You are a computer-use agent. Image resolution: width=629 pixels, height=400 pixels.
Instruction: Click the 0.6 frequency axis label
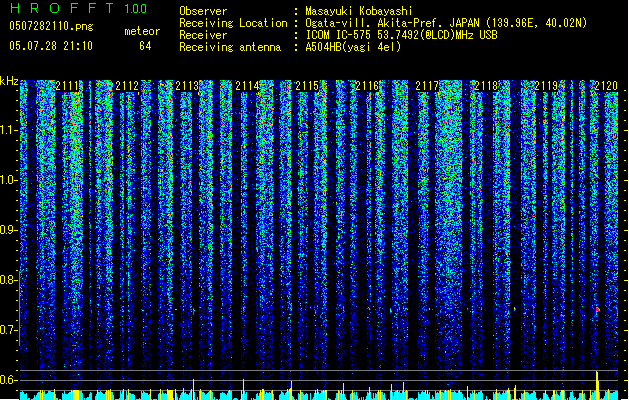[8, 380]
